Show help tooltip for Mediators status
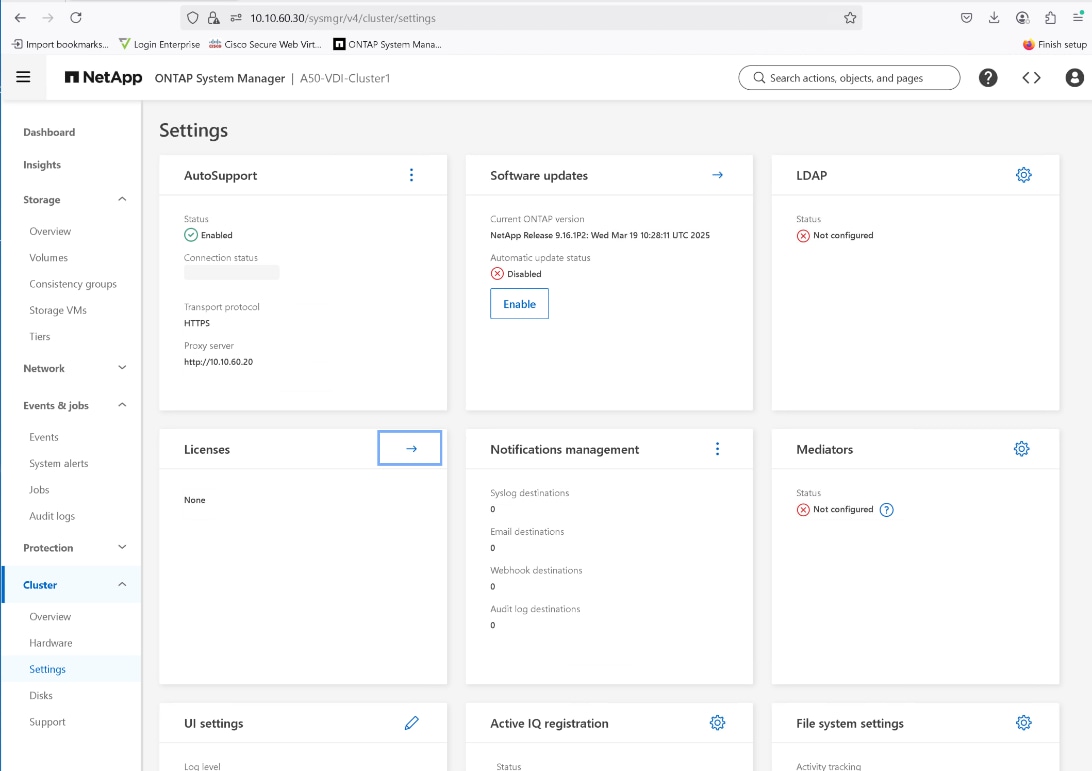Screen dimensions: 1092x771 point(887,510)
